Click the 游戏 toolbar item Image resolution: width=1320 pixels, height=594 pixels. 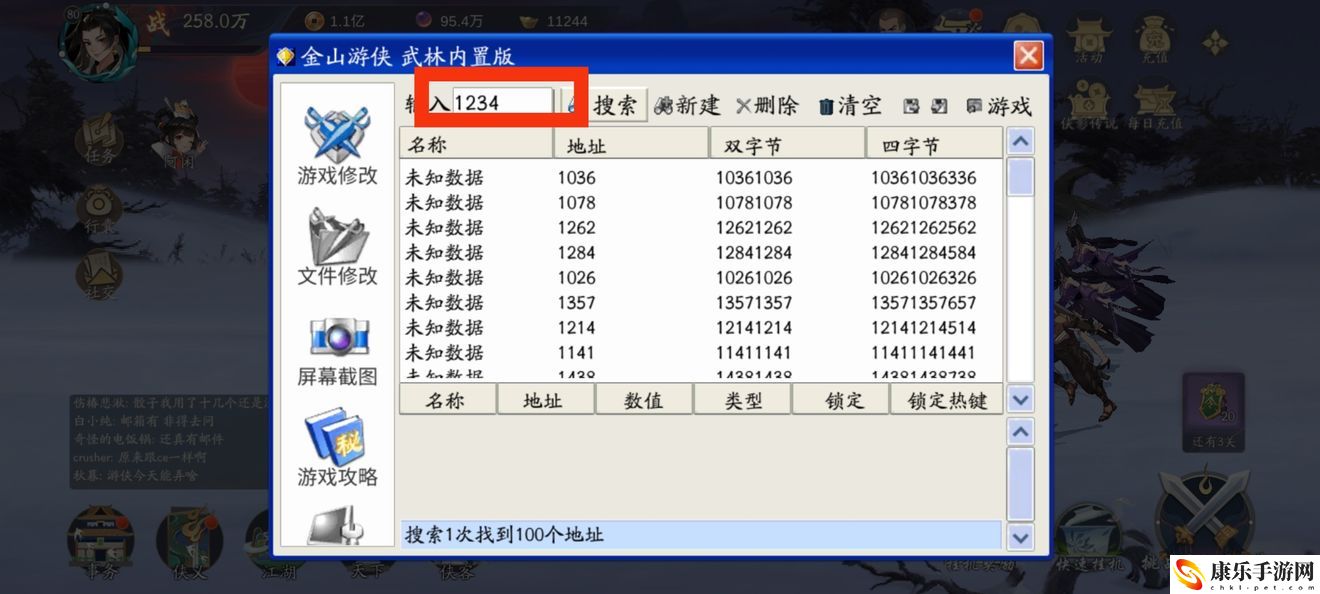pos(999,106)
